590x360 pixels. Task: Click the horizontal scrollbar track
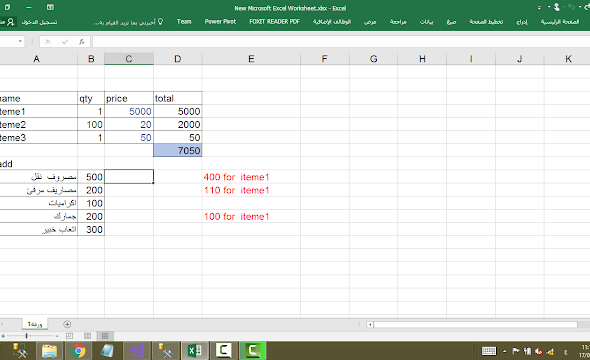(x=476, y=324)
